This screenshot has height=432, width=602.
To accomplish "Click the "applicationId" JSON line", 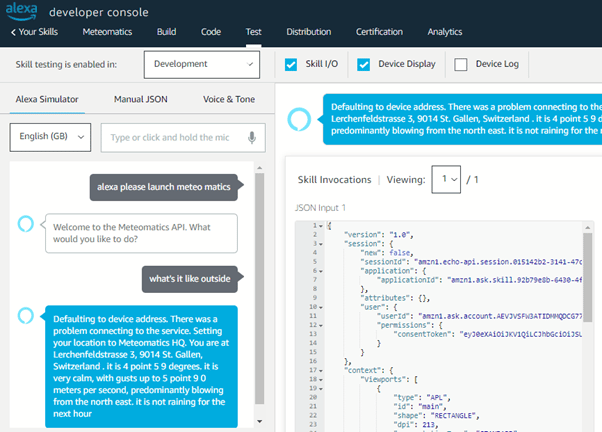I will coord(479,280).
